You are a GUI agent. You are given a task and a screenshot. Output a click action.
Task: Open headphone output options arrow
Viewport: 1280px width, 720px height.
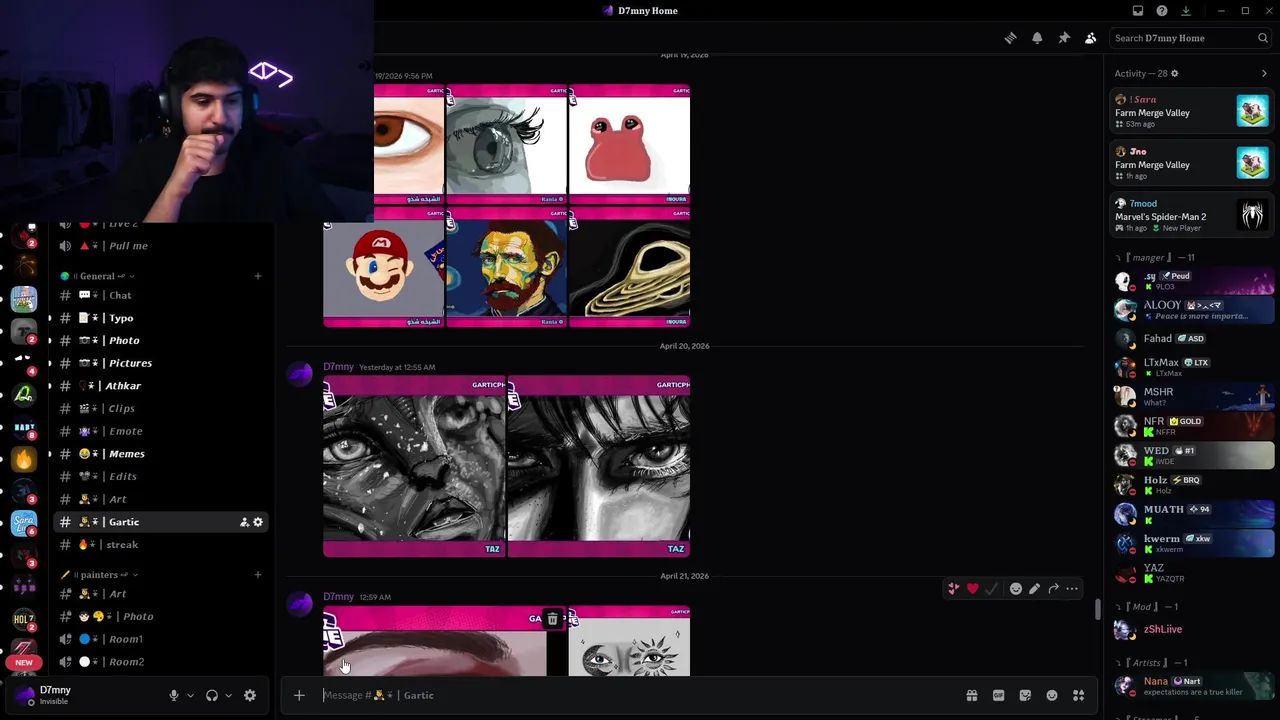click(x=228, y=695)
